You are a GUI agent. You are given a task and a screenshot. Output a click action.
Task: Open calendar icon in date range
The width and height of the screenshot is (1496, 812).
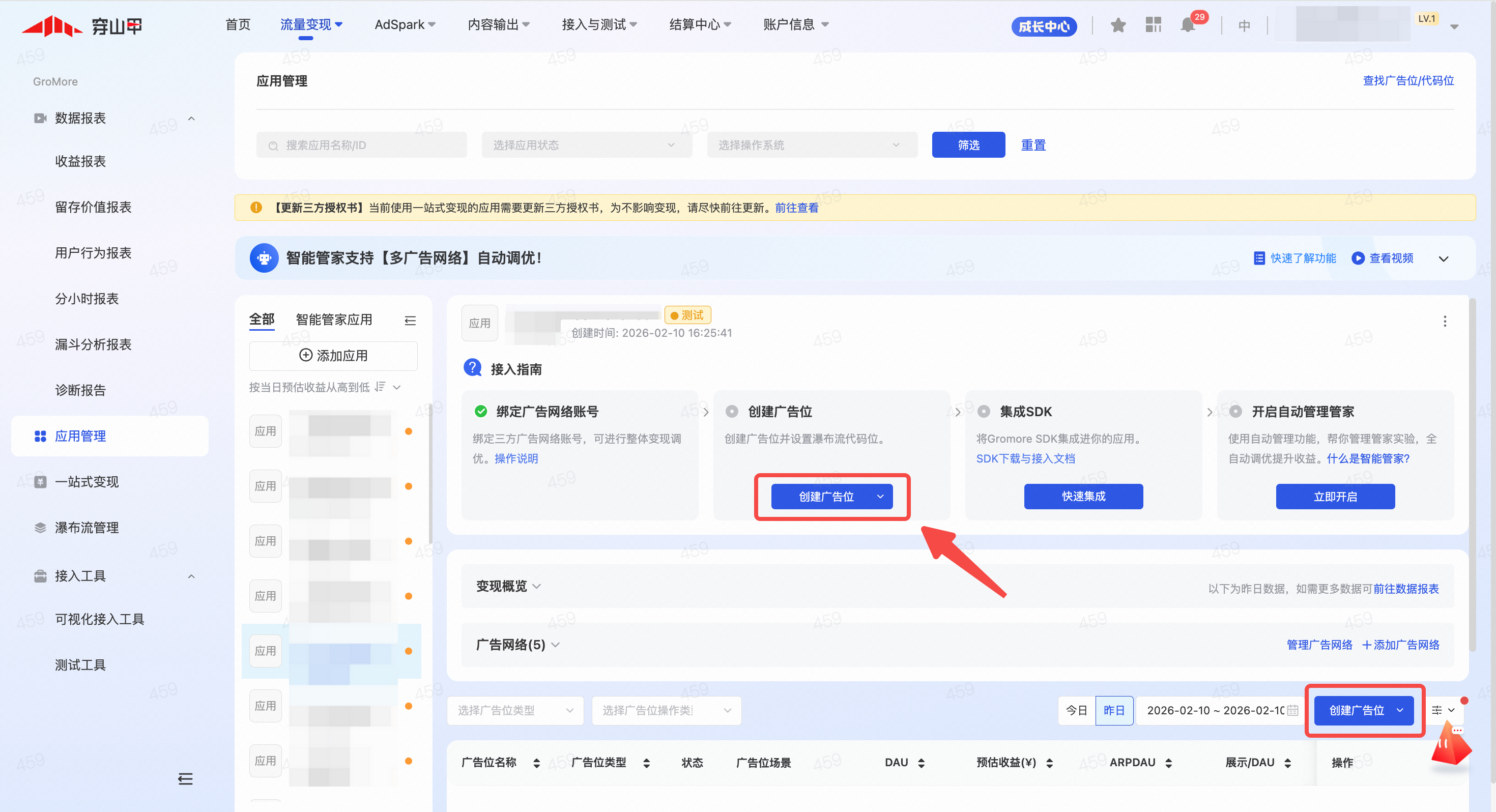click(x=1292, y=710)
